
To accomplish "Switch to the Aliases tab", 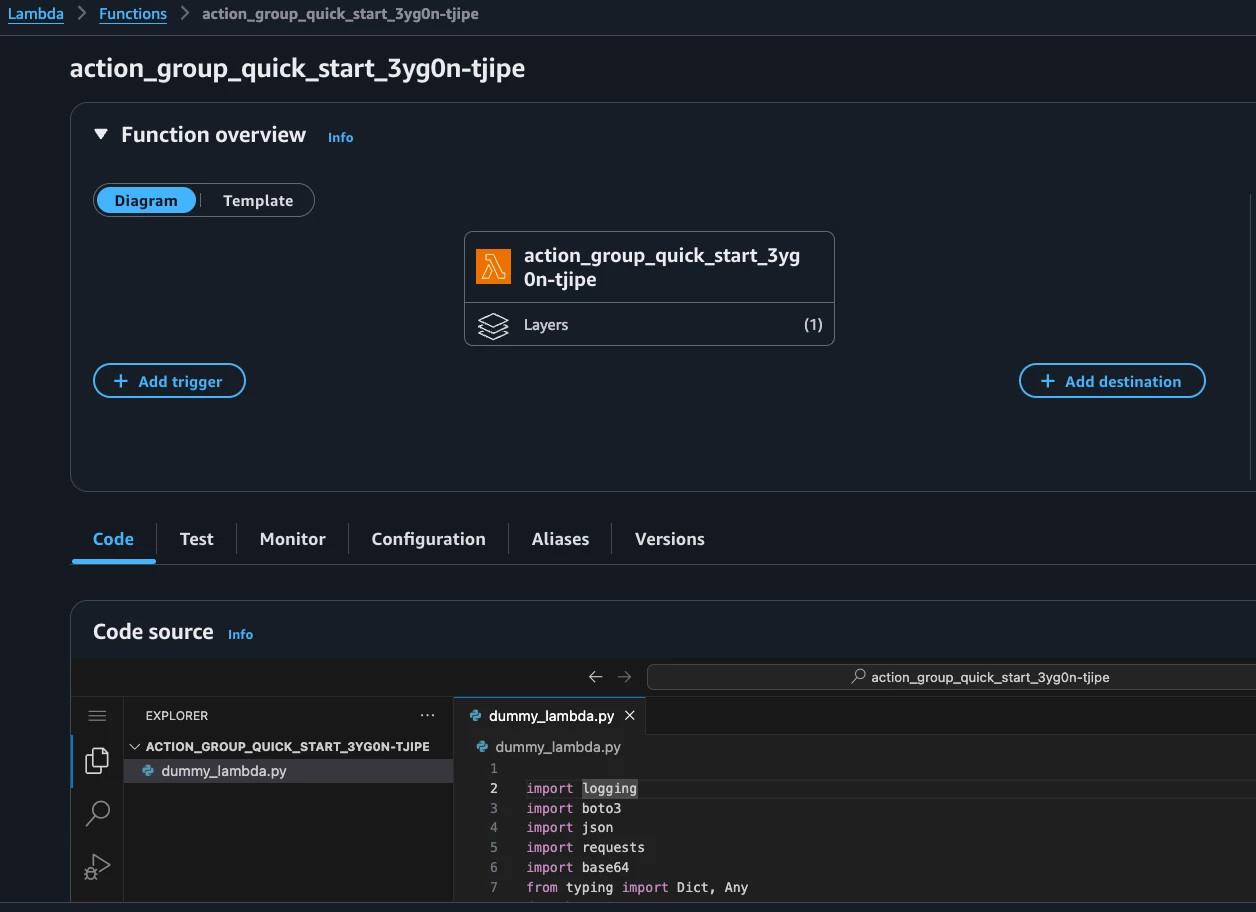I will point(560,539).
